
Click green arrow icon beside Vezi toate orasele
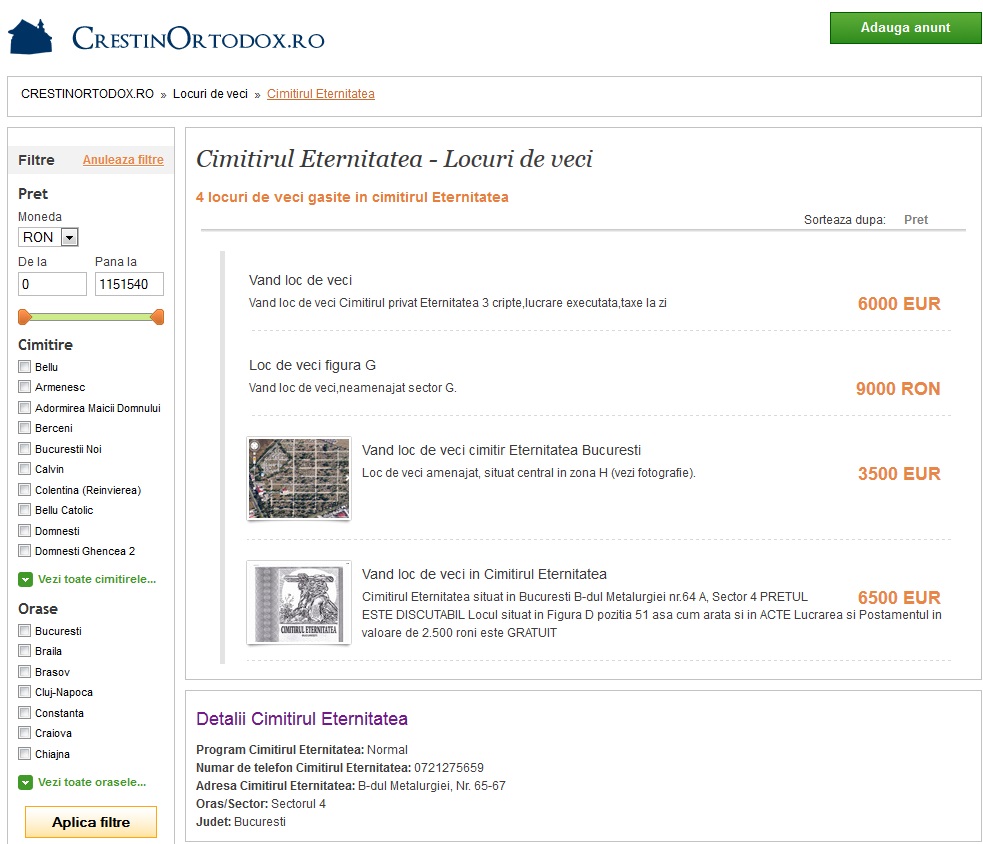pos(25,782)
